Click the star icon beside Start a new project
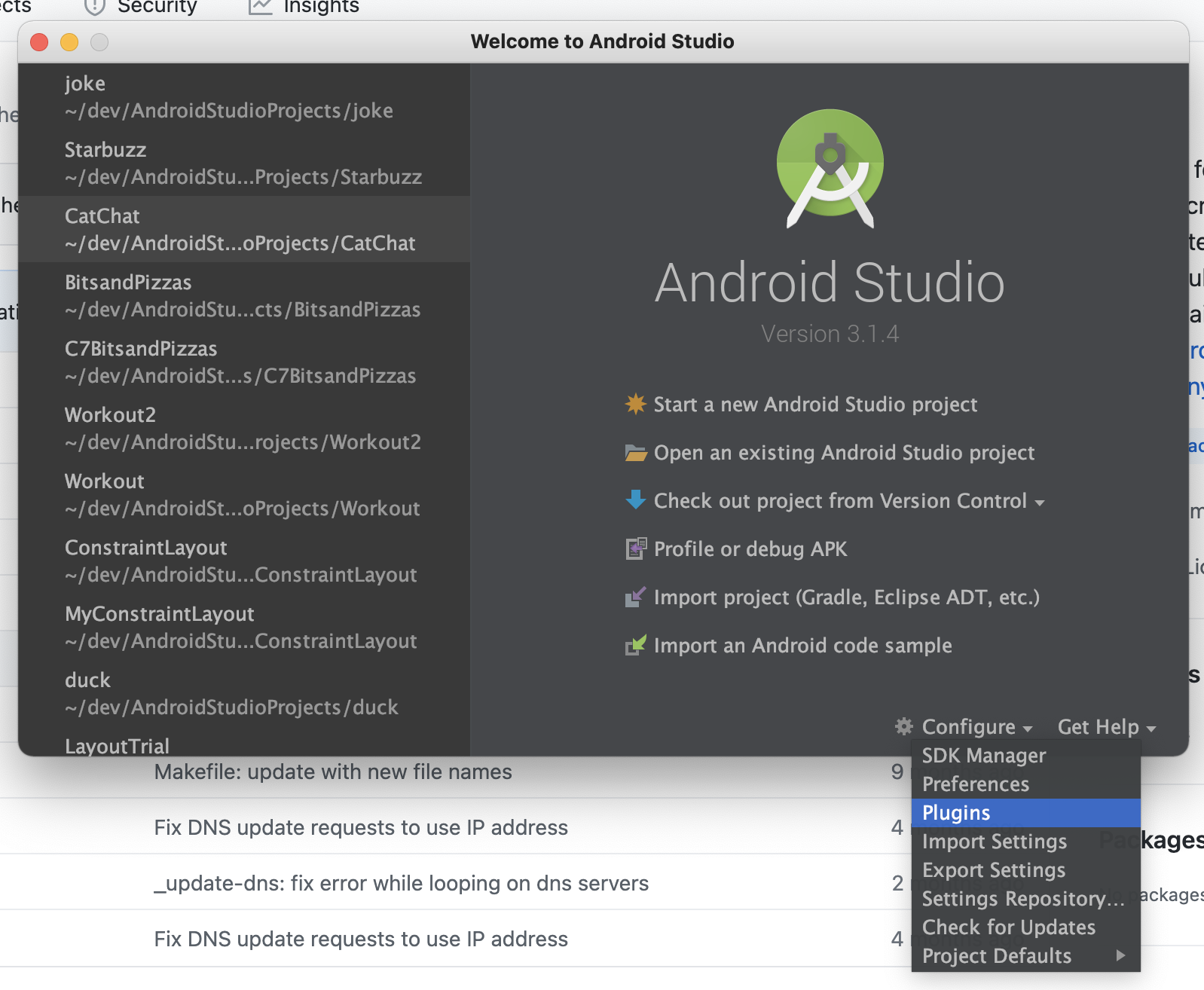 636,404
